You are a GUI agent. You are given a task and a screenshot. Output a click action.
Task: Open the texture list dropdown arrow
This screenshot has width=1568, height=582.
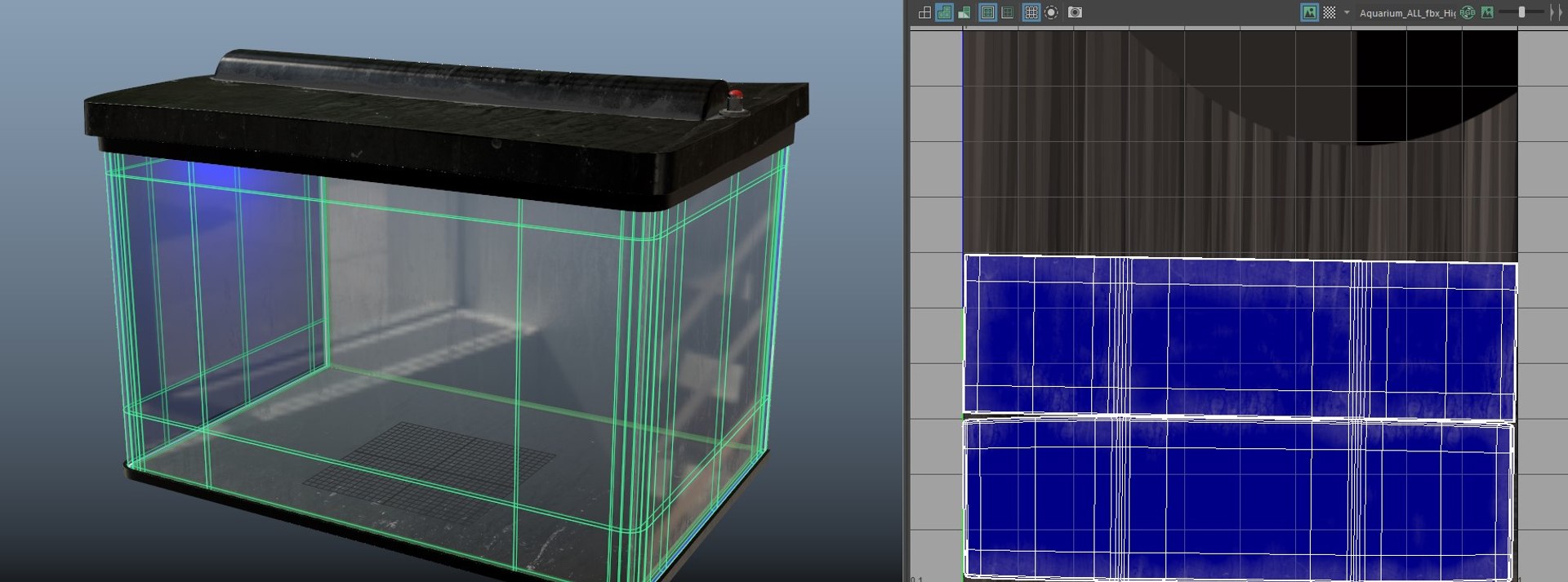coord(1347,12)
